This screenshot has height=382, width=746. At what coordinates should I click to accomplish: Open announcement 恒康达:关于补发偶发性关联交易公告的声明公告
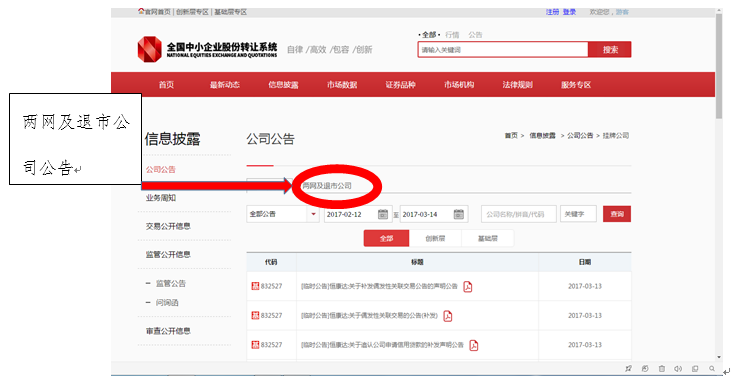[379, 286]
